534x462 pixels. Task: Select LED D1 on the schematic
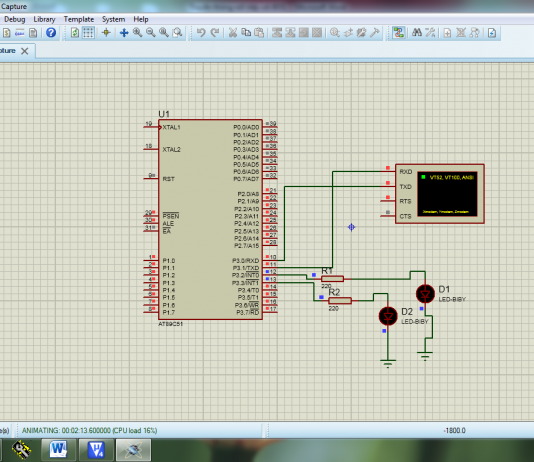click(425, 294)
